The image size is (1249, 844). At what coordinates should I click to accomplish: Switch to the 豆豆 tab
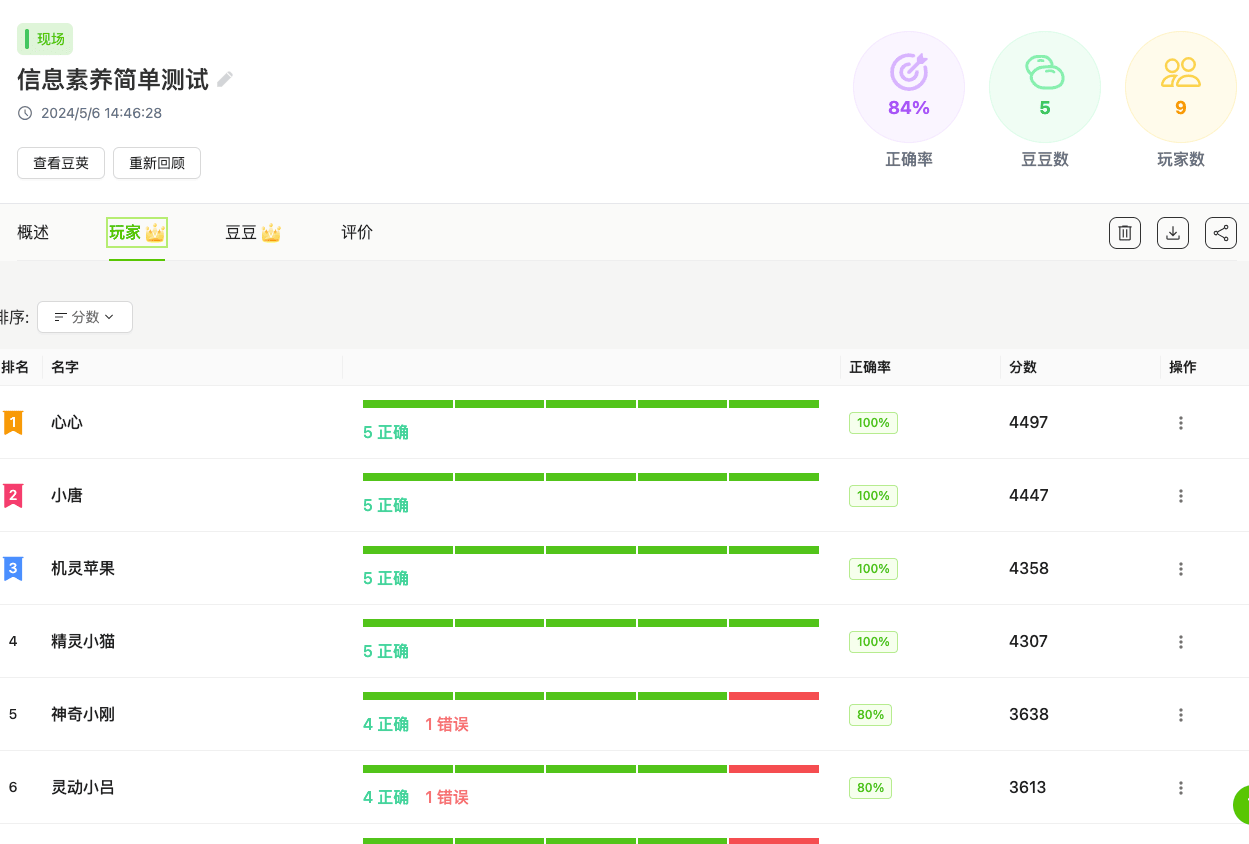[x=253, y=233]
